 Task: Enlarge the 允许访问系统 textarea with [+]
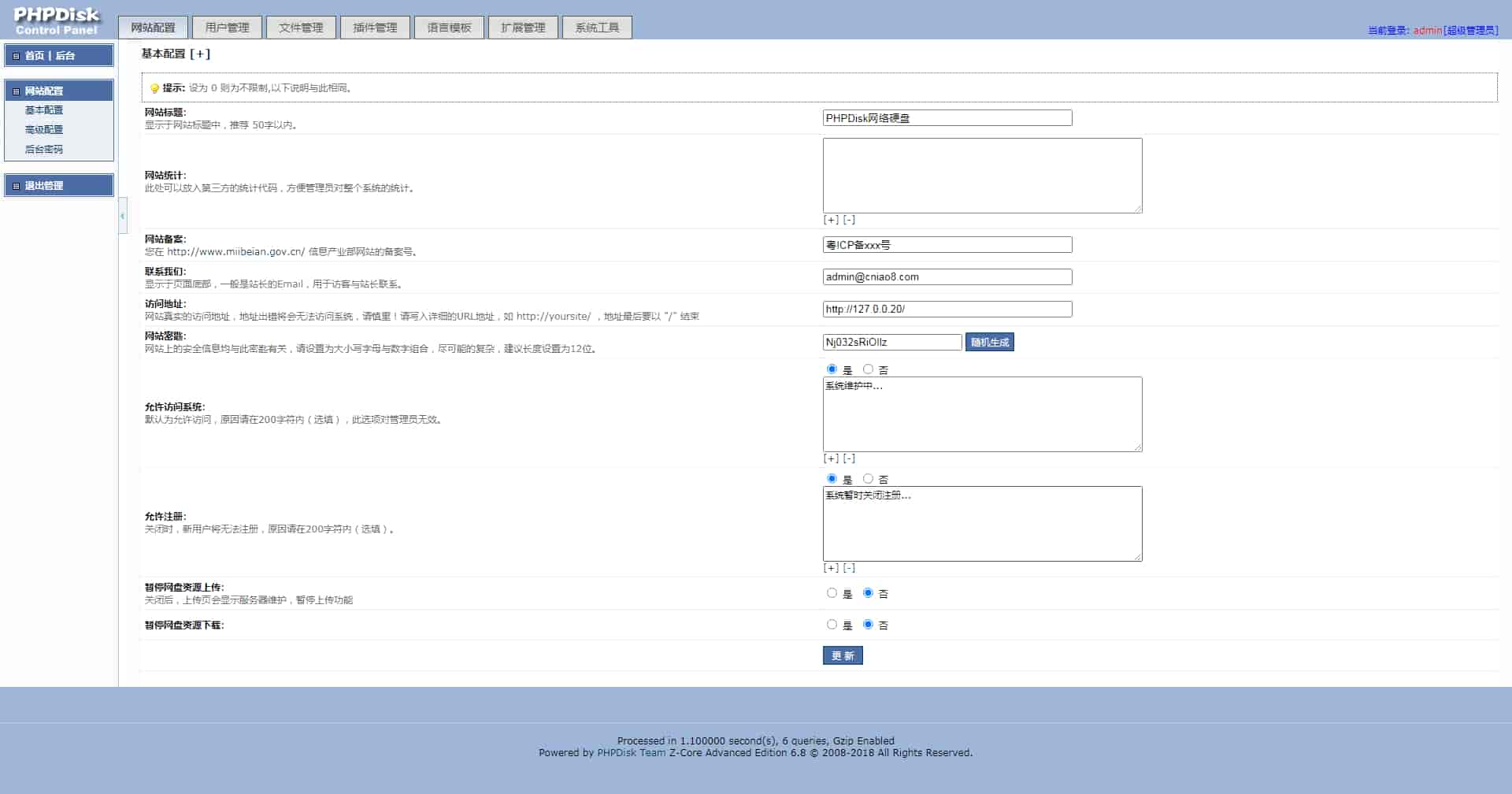[x=831, y=458]
